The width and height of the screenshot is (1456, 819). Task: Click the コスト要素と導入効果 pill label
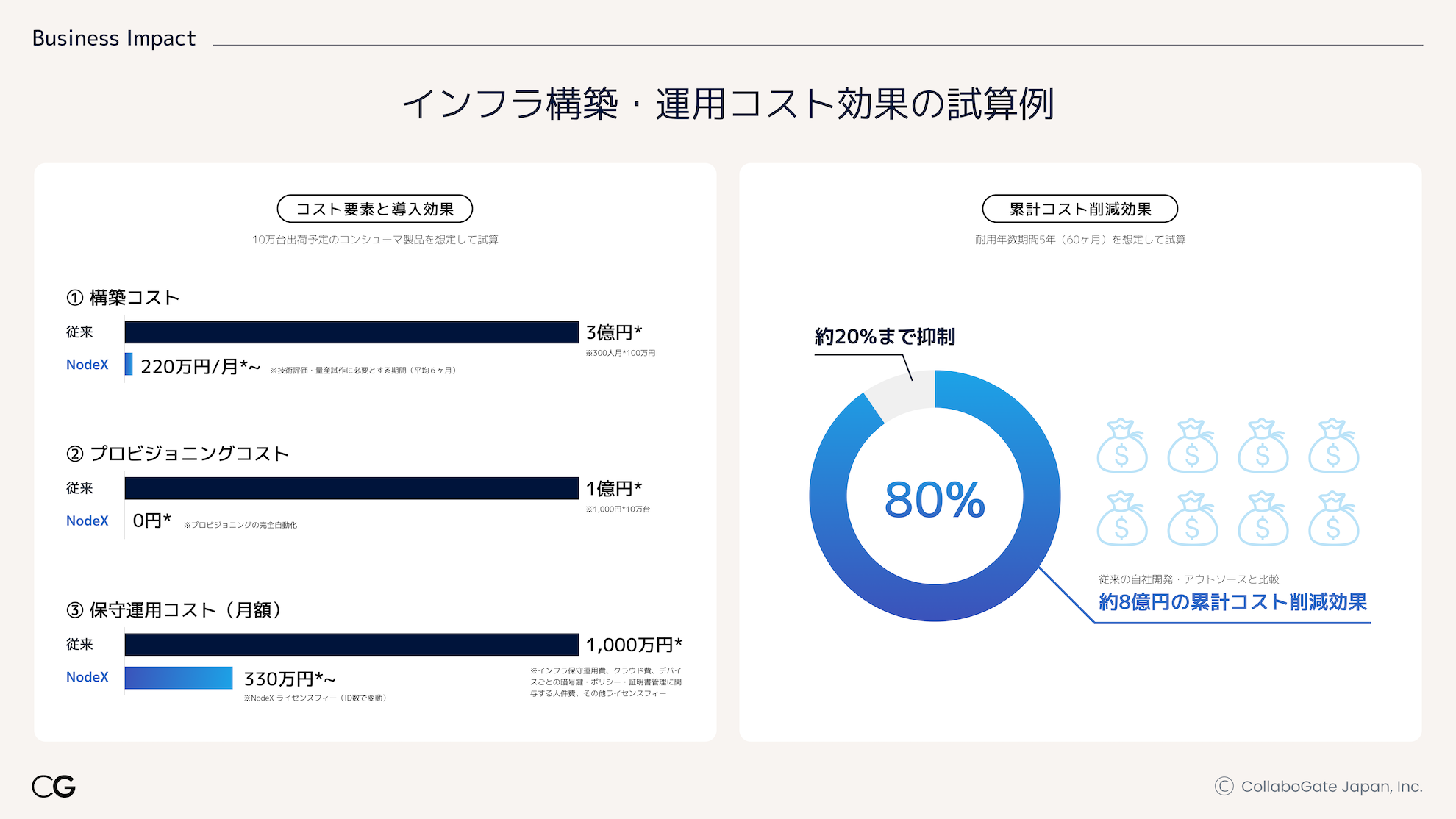point(374,209)
